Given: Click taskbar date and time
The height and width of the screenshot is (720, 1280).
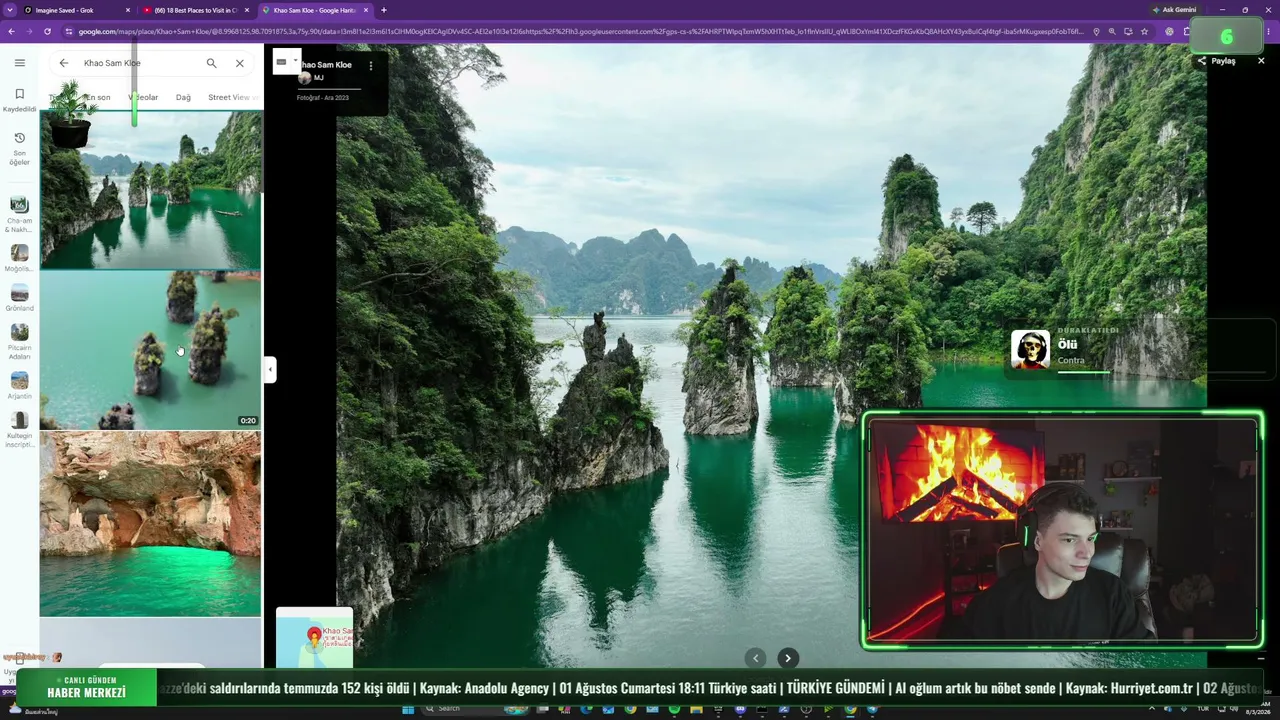Looking at the screenshot, I should 1256,709.
